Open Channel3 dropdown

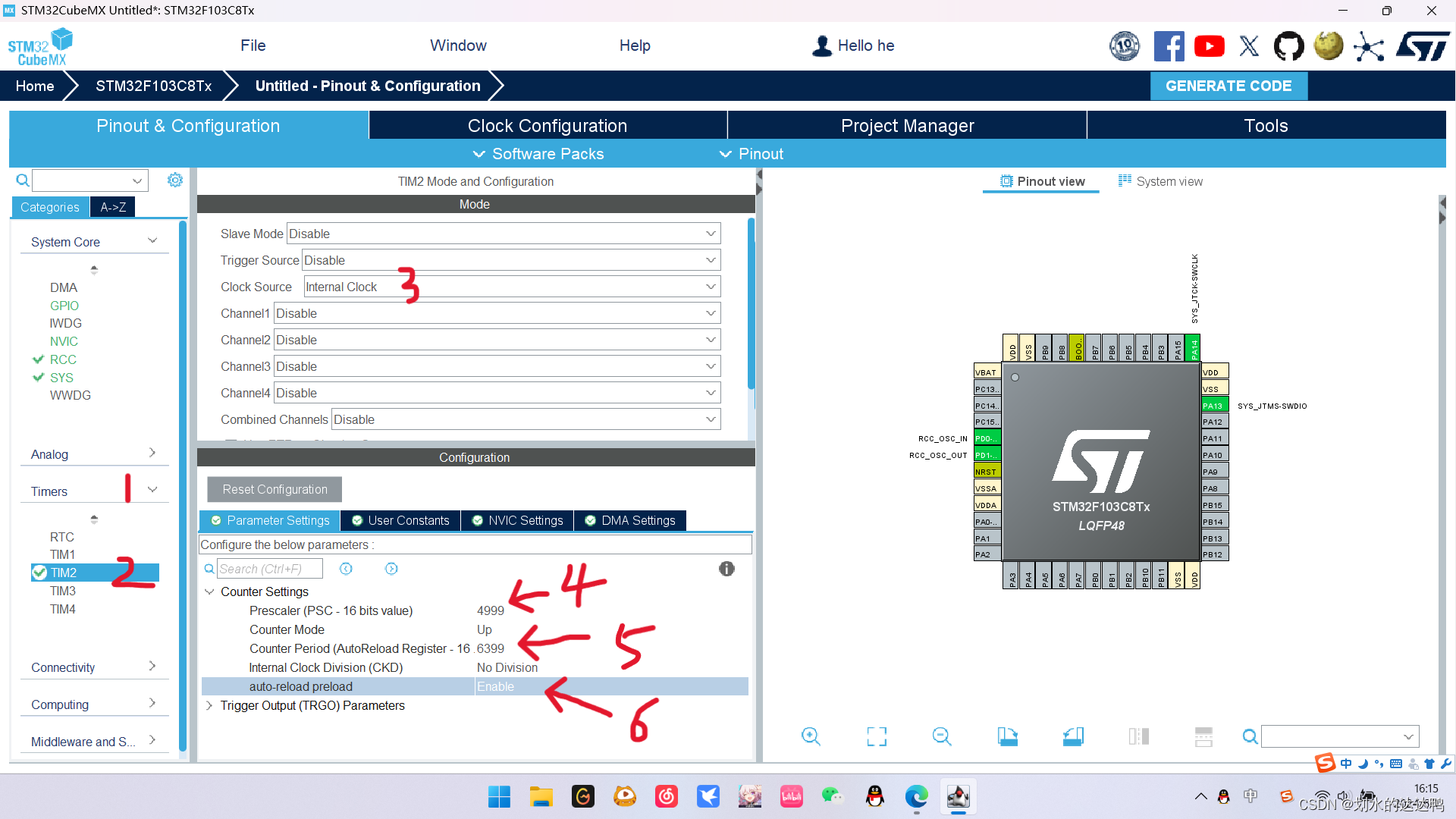click(x=497, y=366)
